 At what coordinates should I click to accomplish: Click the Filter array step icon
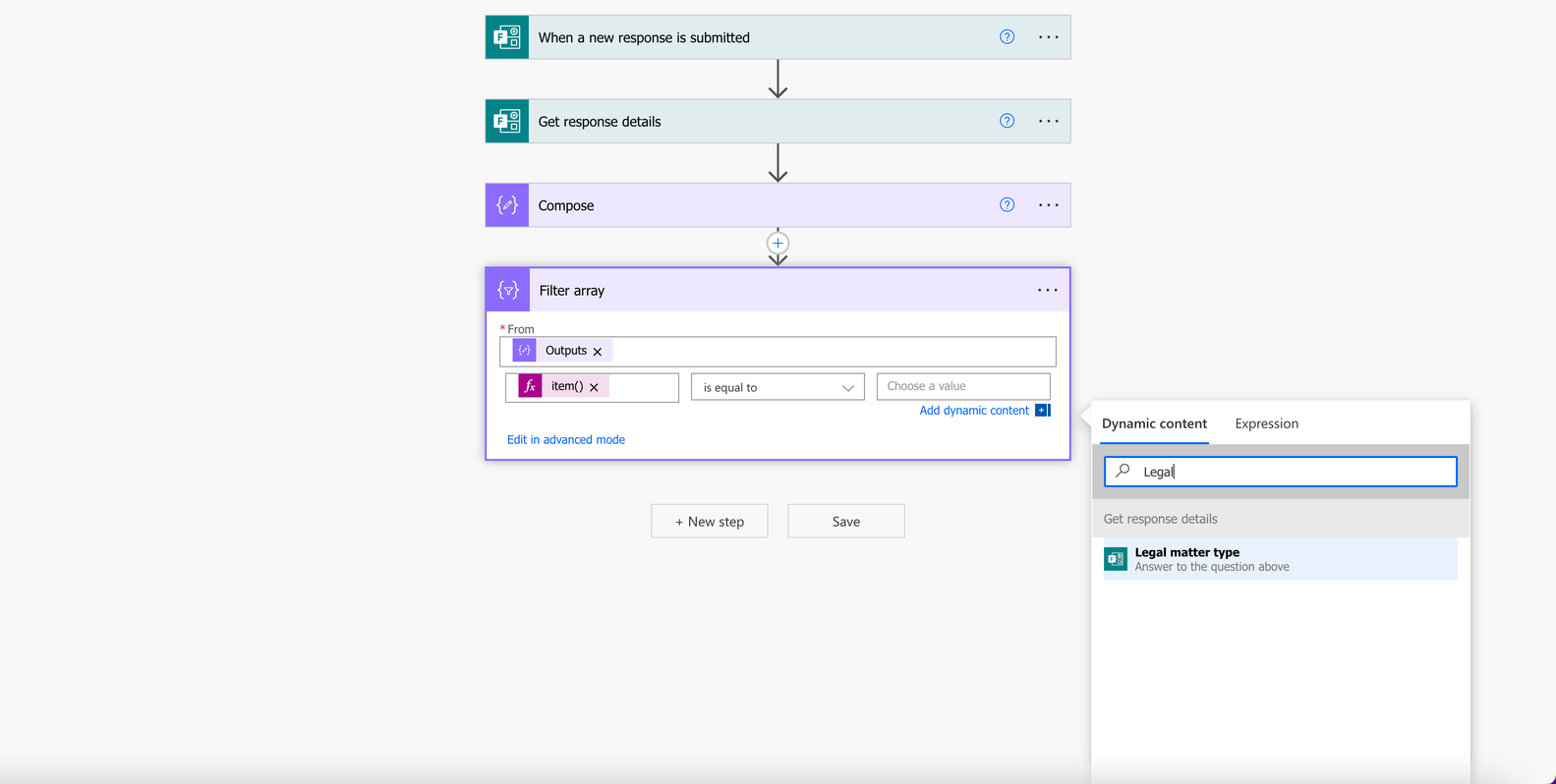508,290
